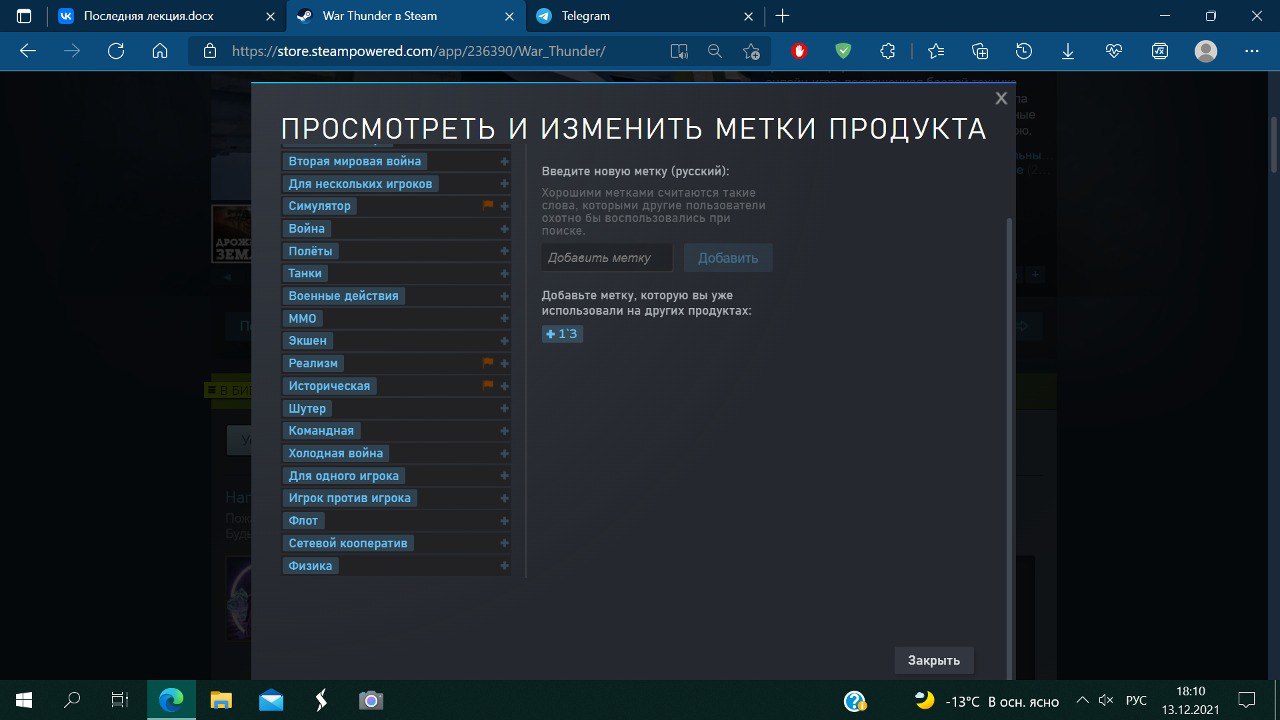
Task: Click the plus icon for the 'Физика' tag
Action: 505,566
